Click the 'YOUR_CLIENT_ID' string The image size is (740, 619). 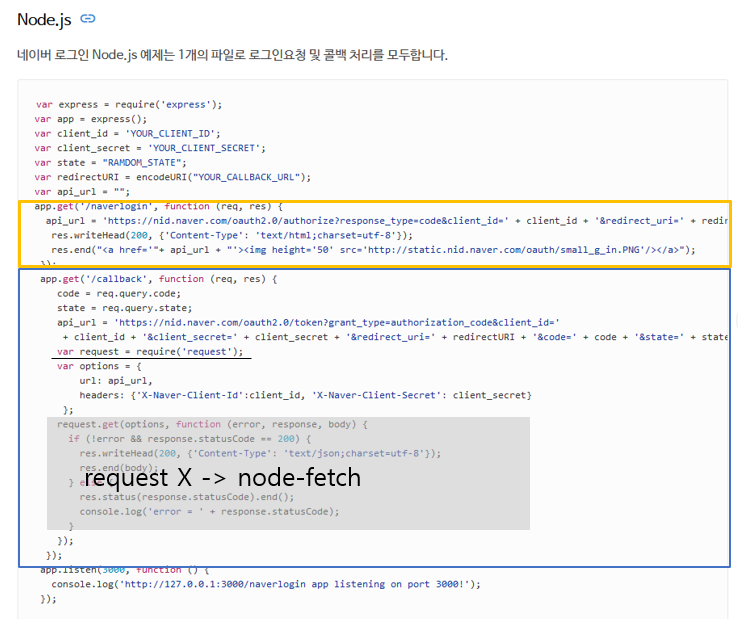pyautogui.click(x=170, y=134)
